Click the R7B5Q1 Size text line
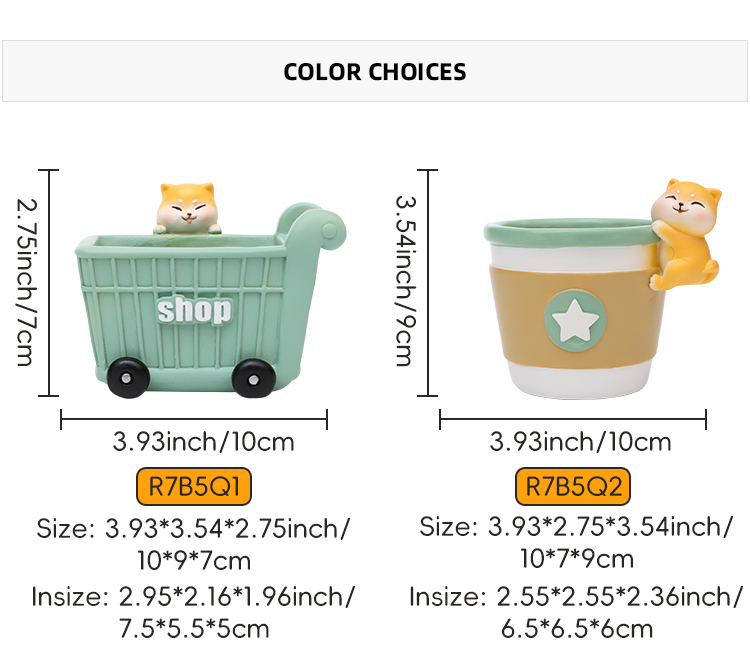This screenshot has height=658, width=750. (194, 544)
